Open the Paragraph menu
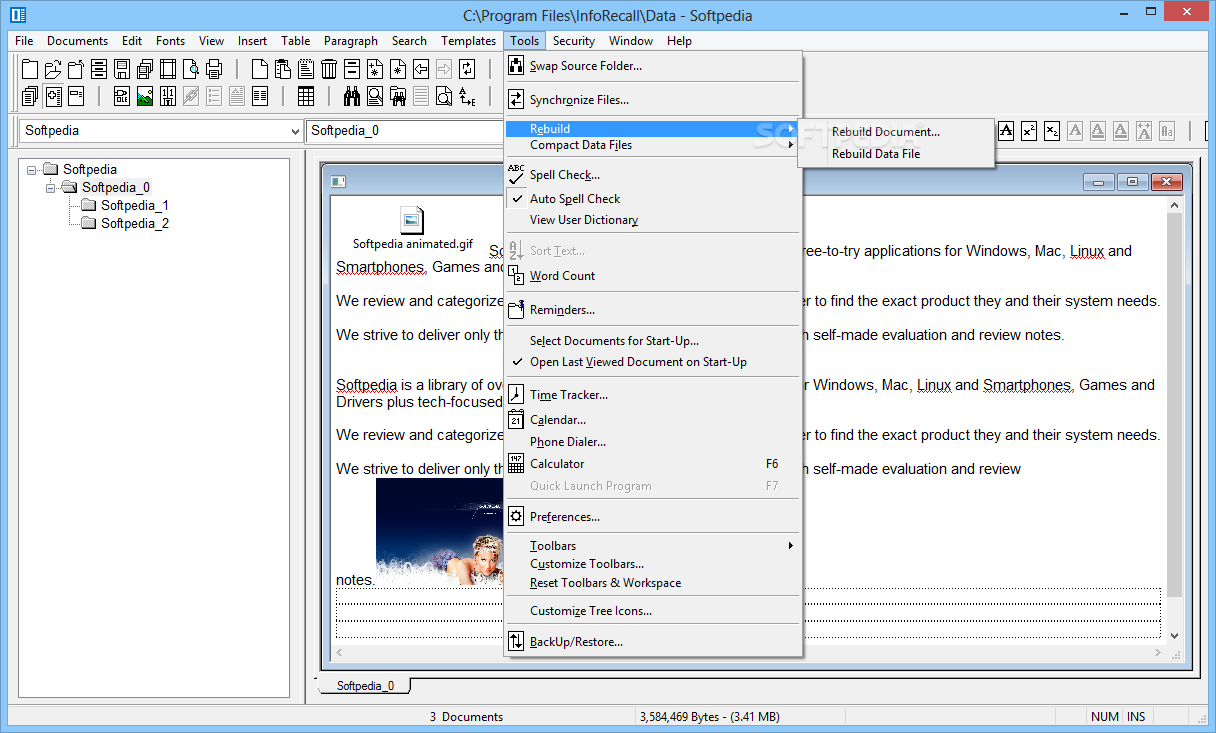This screenshot has height=733, width=1216. coord(351,41)
